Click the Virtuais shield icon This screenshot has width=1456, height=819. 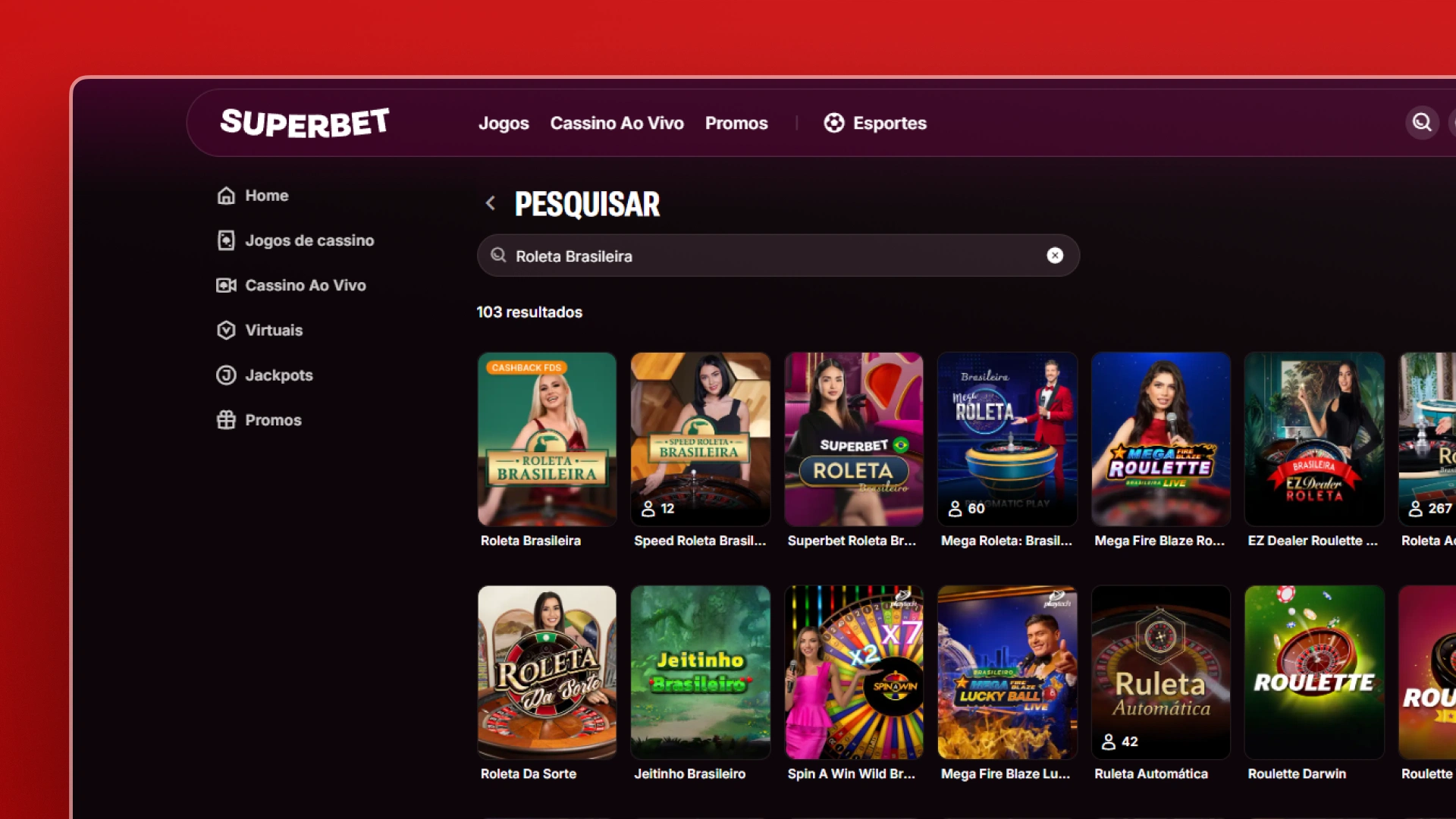(x=226, y=330)
